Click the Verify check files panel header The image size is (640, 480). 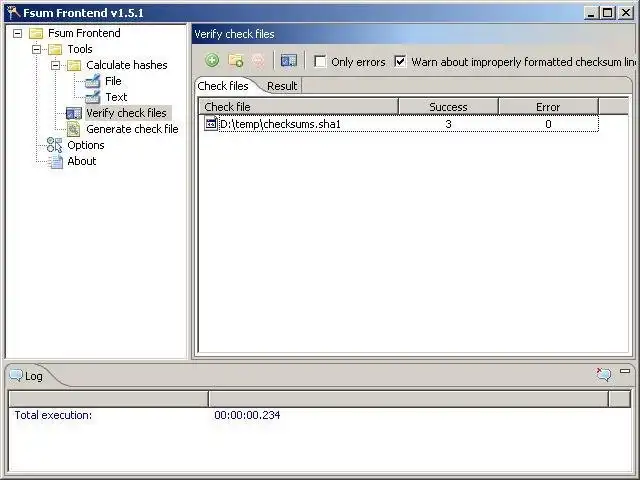pos(413,34)
